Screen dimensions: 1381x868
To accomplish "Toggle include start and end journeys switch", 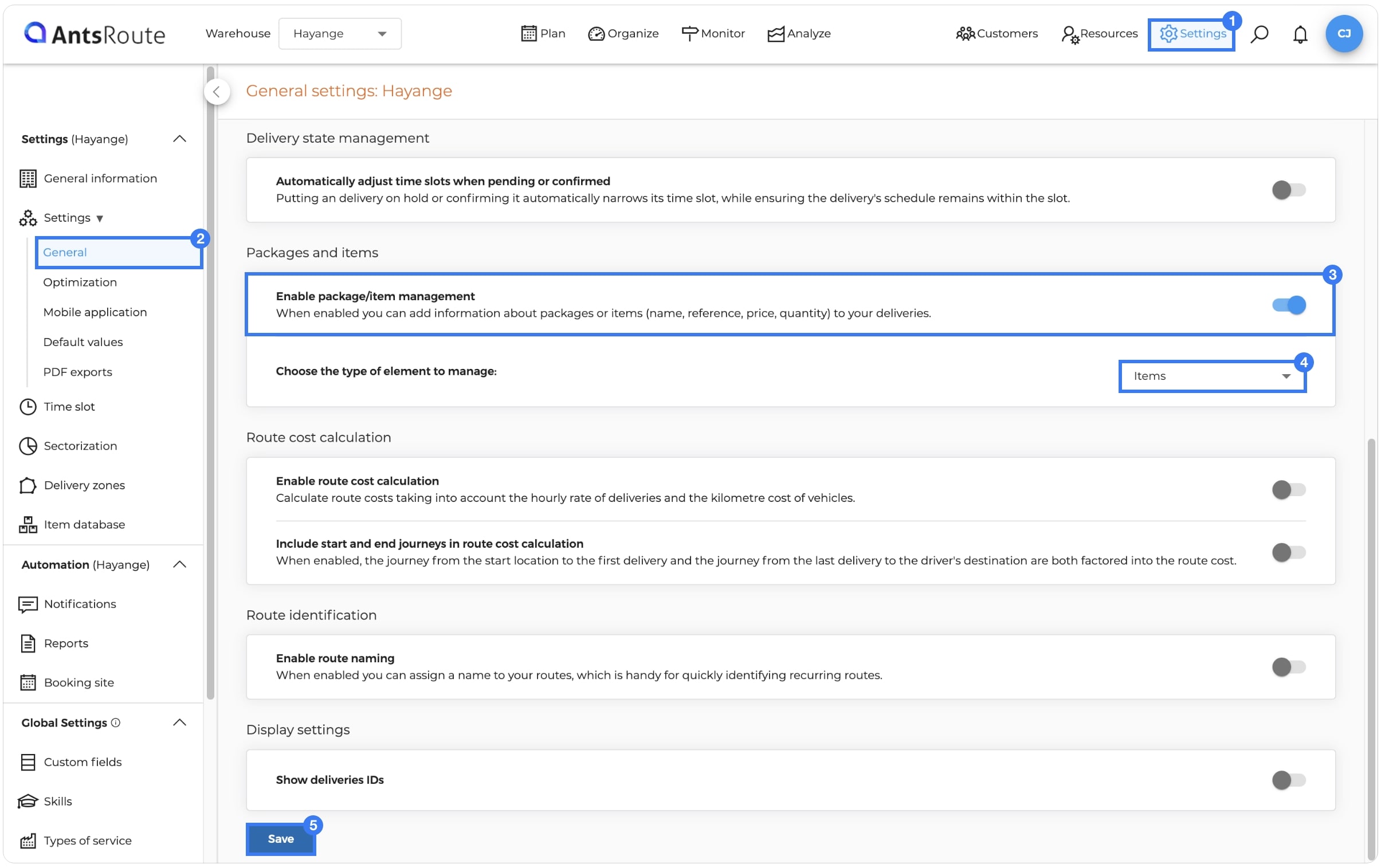I will (1288, 552).
